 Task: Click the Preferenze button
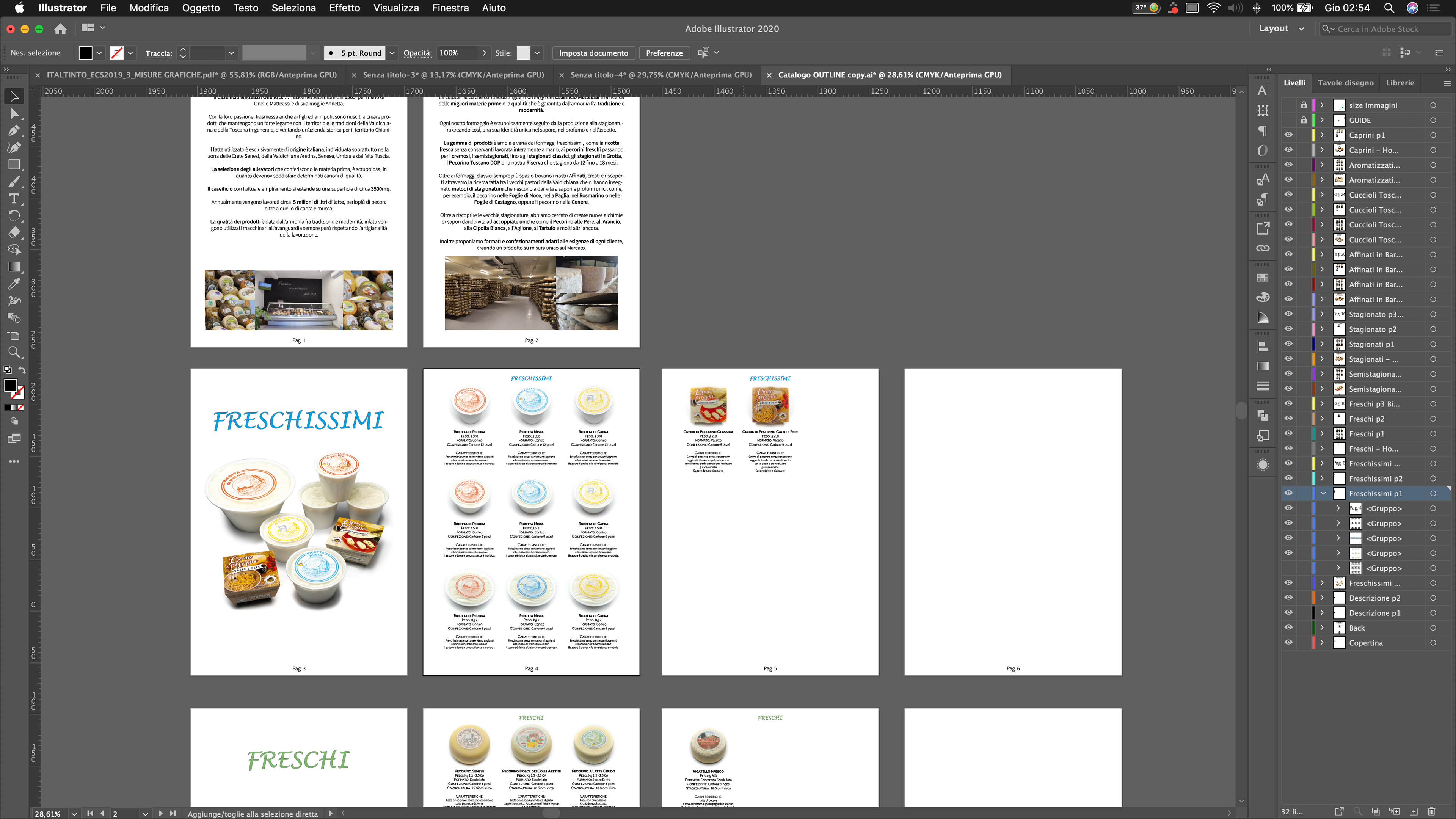click(664, 53)
